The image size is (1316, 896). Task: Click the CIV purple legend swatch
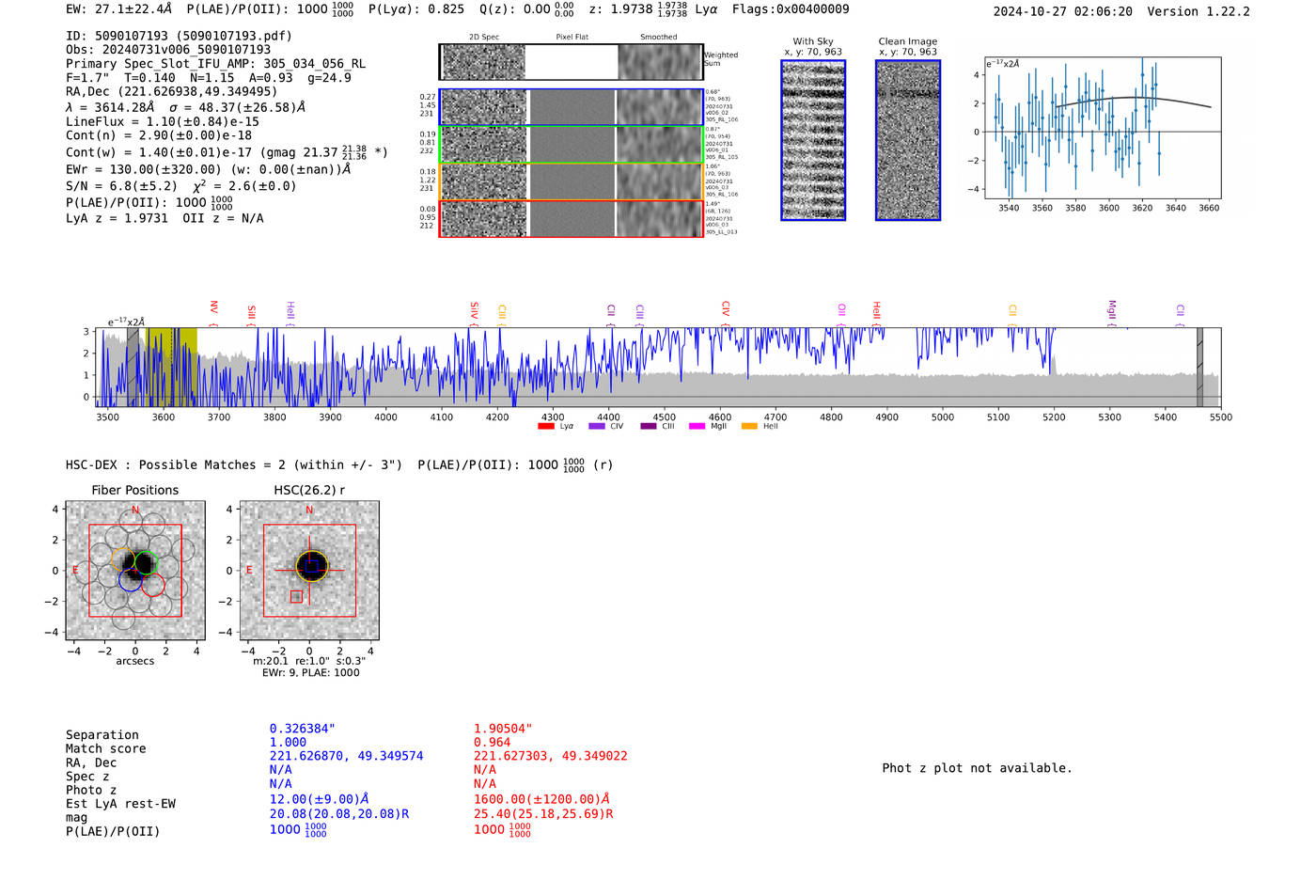pyautogui.click(x=596, y=427)
